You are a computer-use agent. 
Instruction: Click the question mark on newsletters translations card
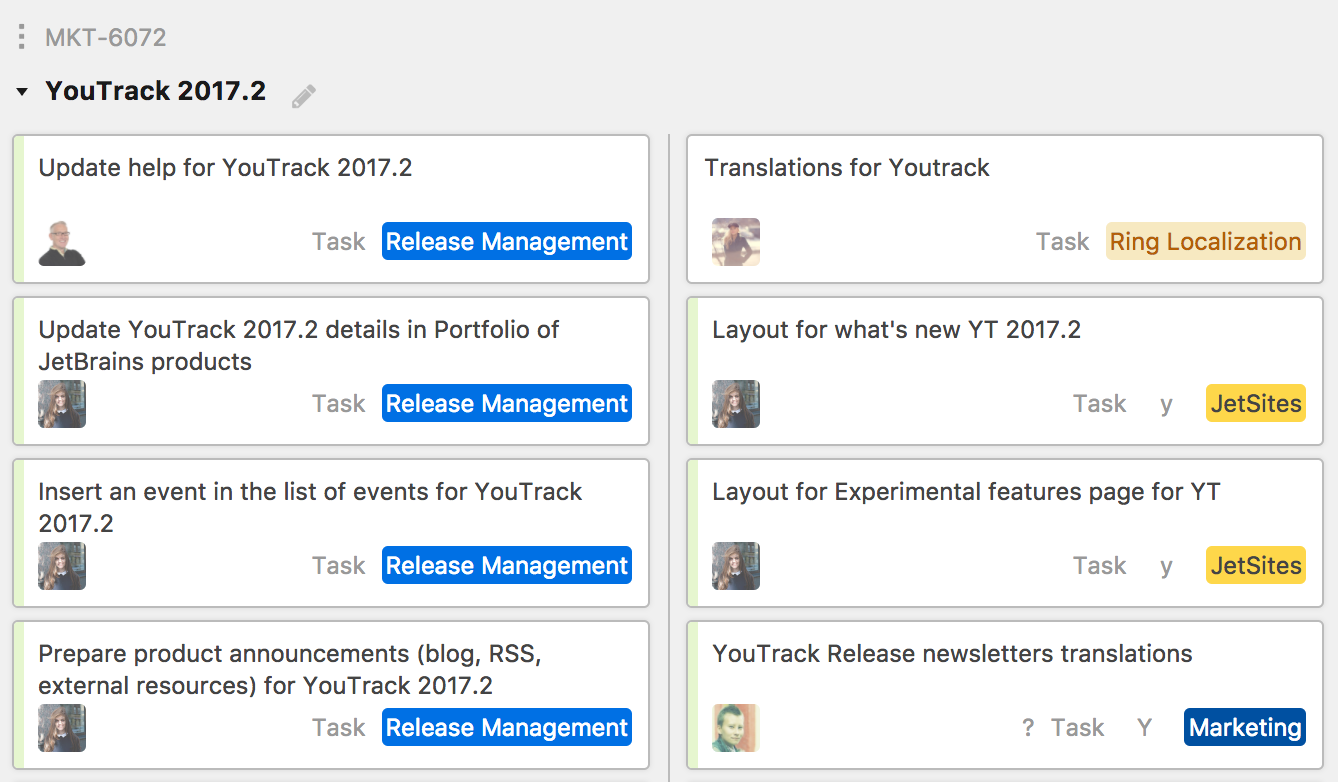[1028, 728]
